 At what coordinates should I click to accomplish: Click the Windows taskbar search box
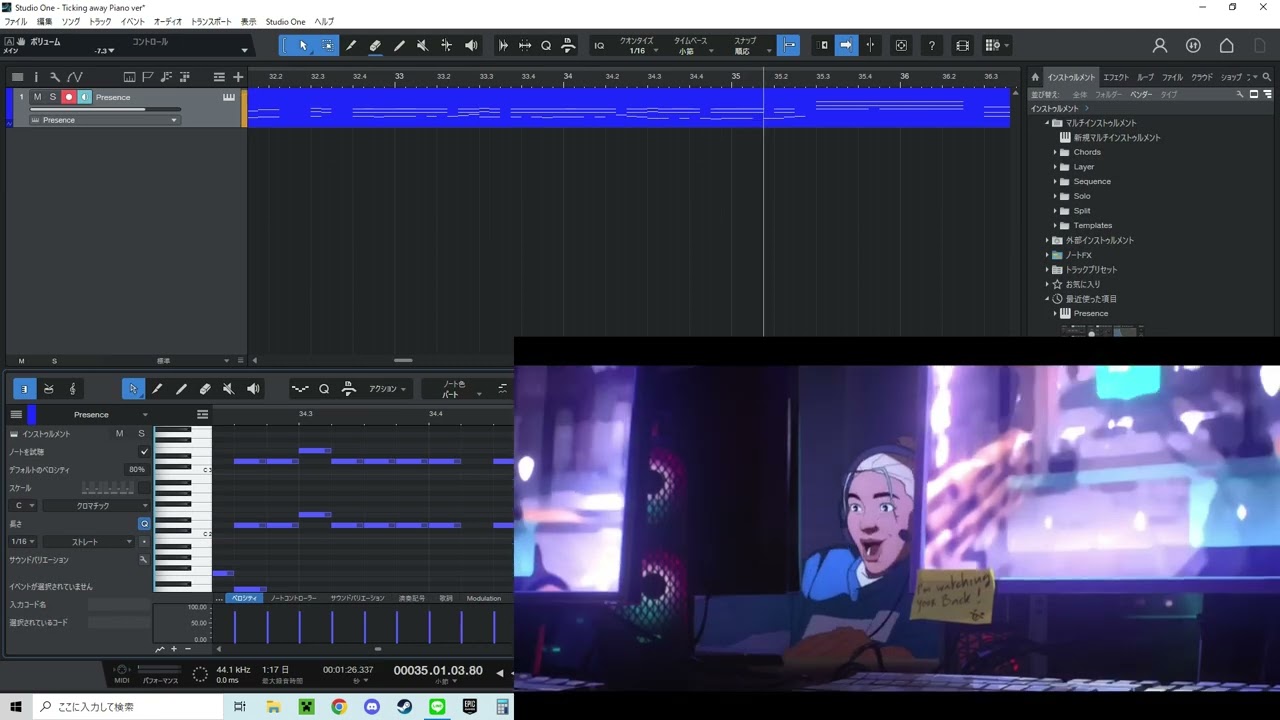coord(132,706)
